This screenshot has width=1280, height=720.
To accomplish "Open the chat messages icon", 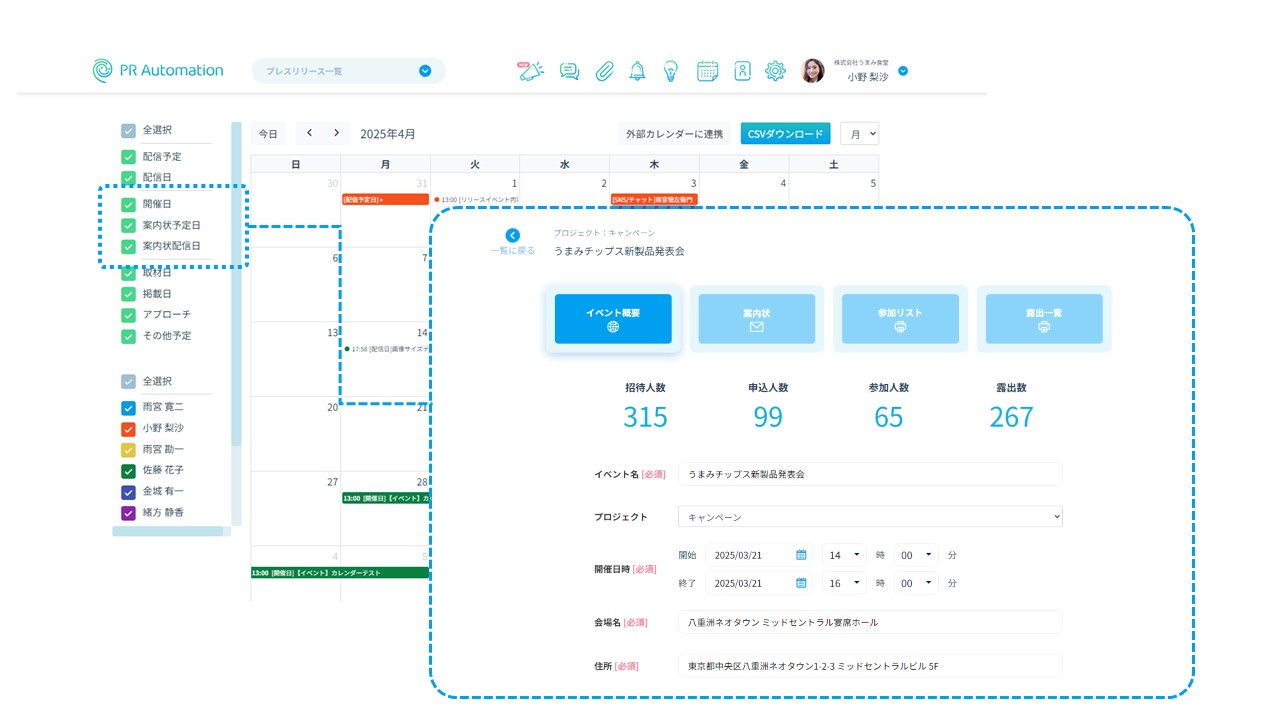I will pyautogui.click(x=569, y=71).
